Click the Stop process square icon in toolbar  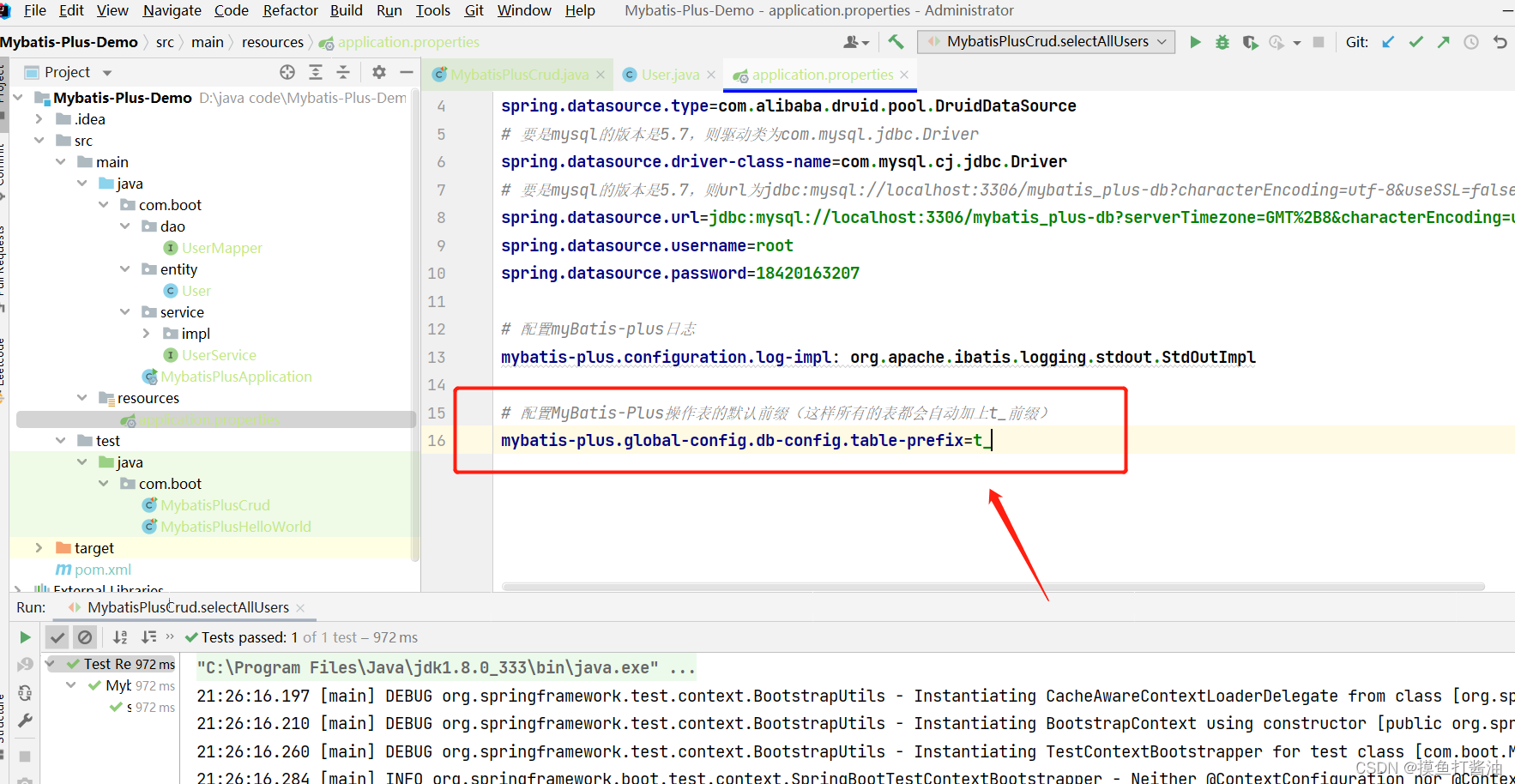point(1319,42)
